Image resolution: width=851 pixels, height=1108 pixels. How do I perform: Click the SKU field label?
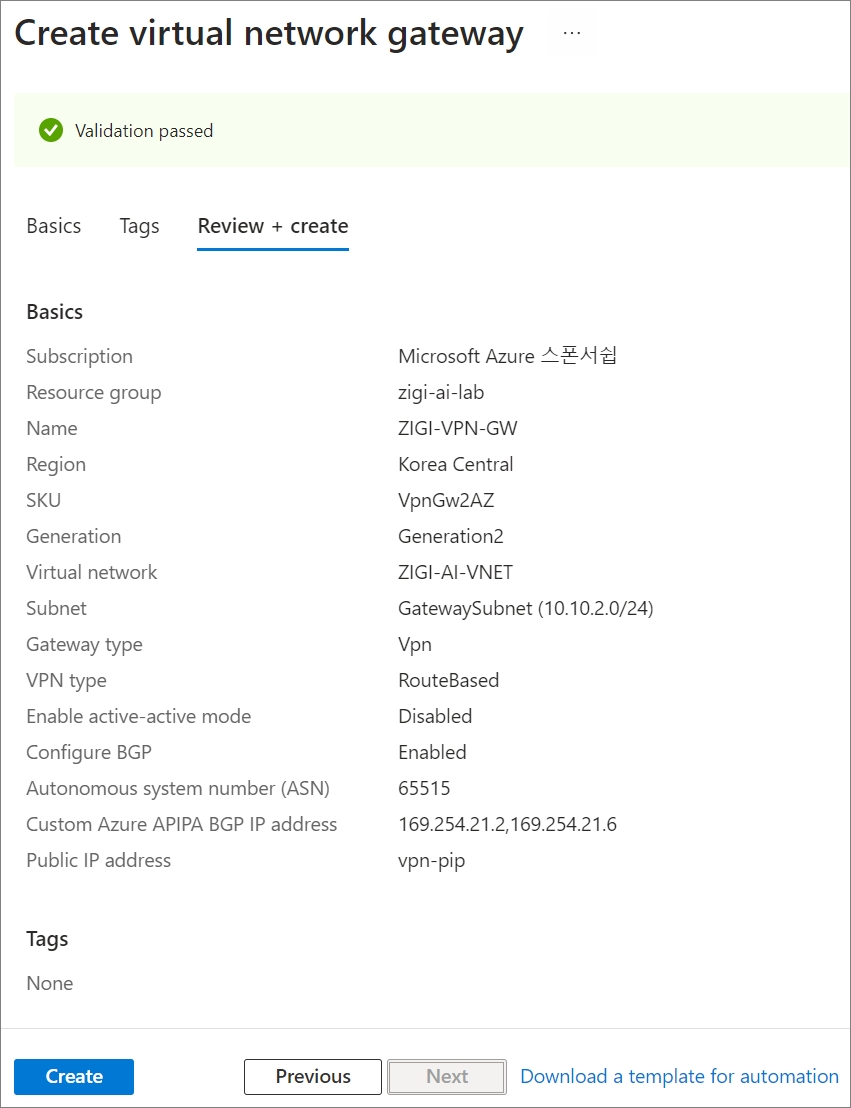point(44,500)
